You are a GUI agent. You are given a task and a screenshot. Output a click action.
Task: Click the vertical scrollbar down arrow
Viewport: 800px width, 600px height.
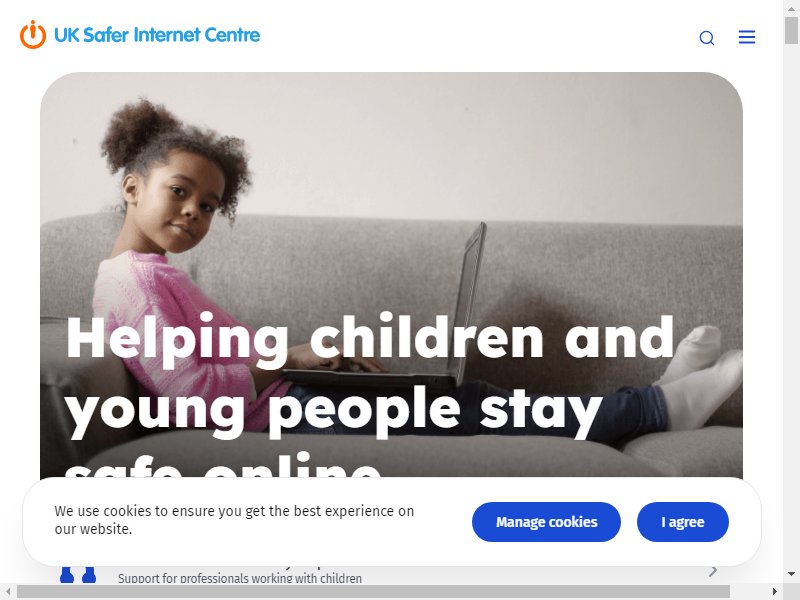click(x=791, y=574)
